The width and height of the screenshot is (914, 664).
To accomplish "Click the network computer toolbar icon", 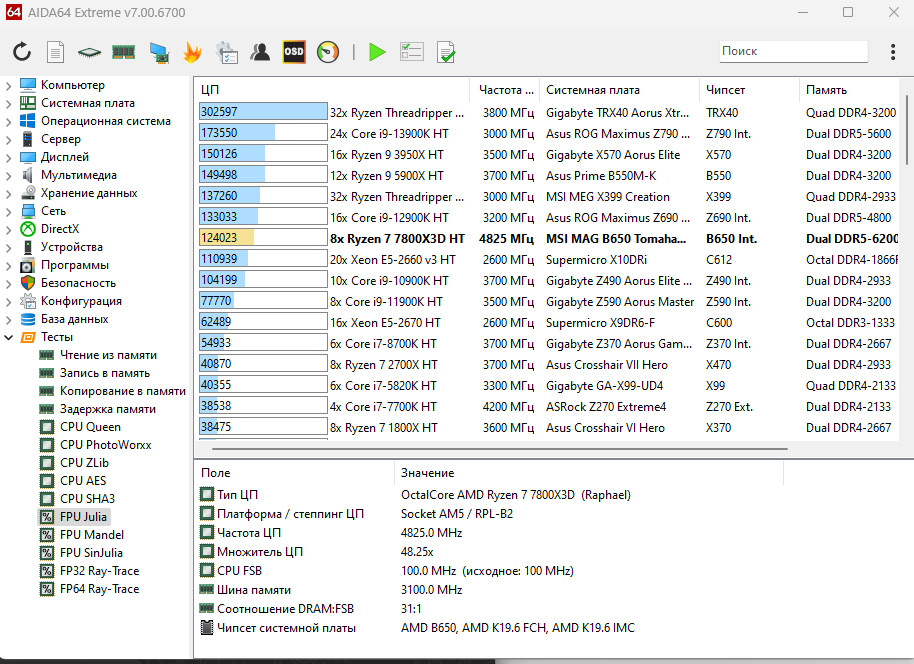I will point(159,52).
